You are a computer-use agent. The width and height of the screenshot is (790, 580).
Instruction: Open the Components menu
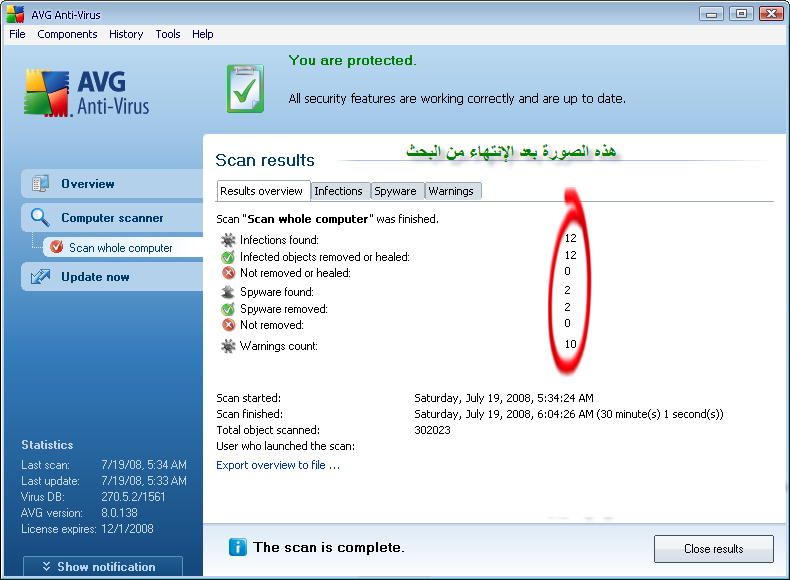(67, 34)
